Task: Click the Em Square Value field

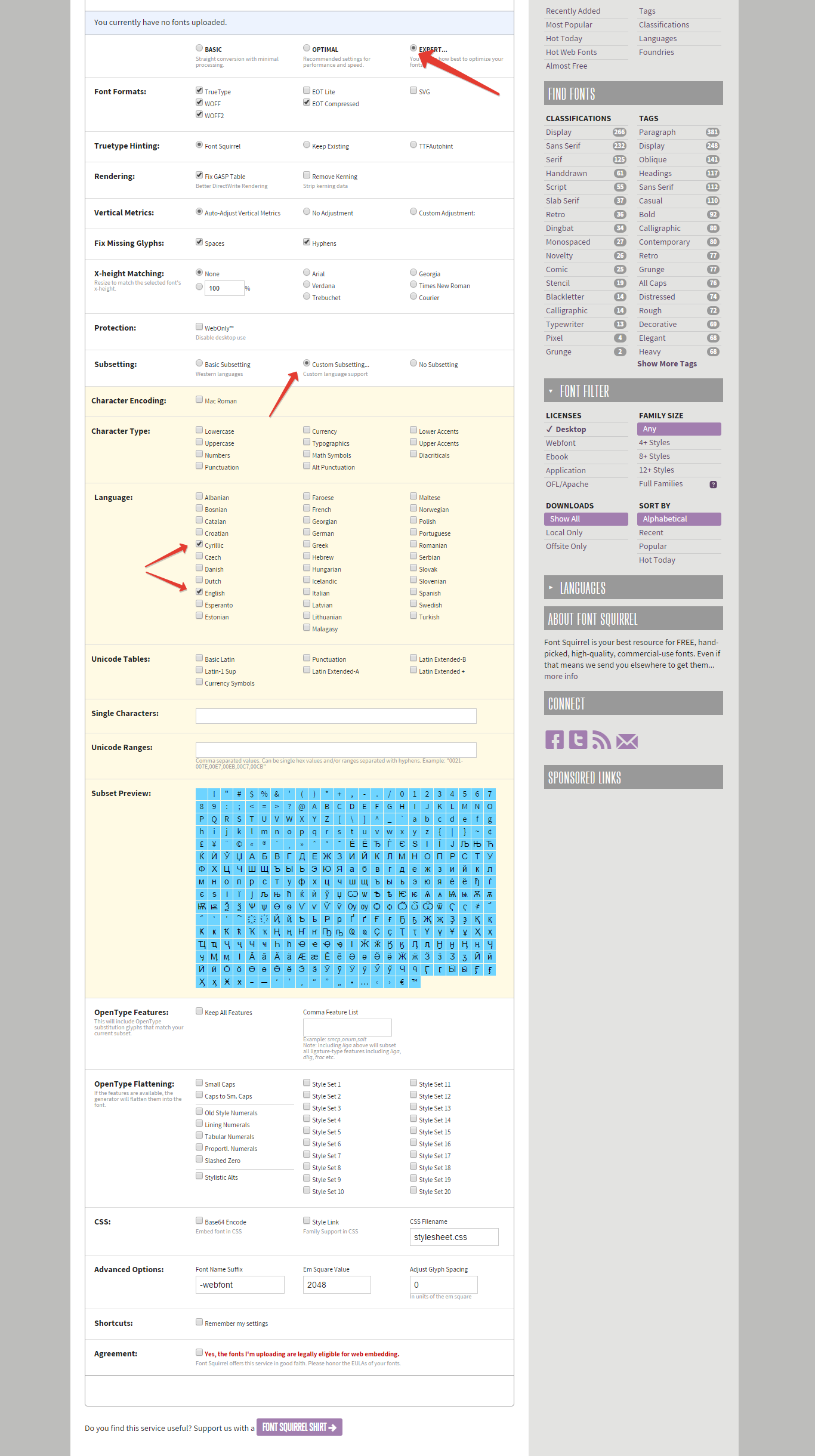Action: pyautogui.click(x=337, y=1285)
